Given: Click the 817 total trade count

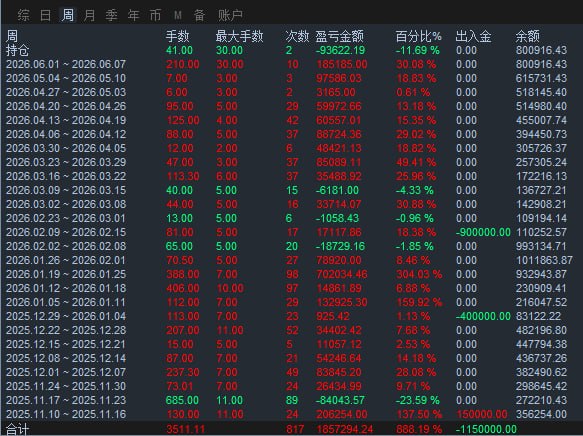Looking at the screenshot, I should [x=295, y=429].
